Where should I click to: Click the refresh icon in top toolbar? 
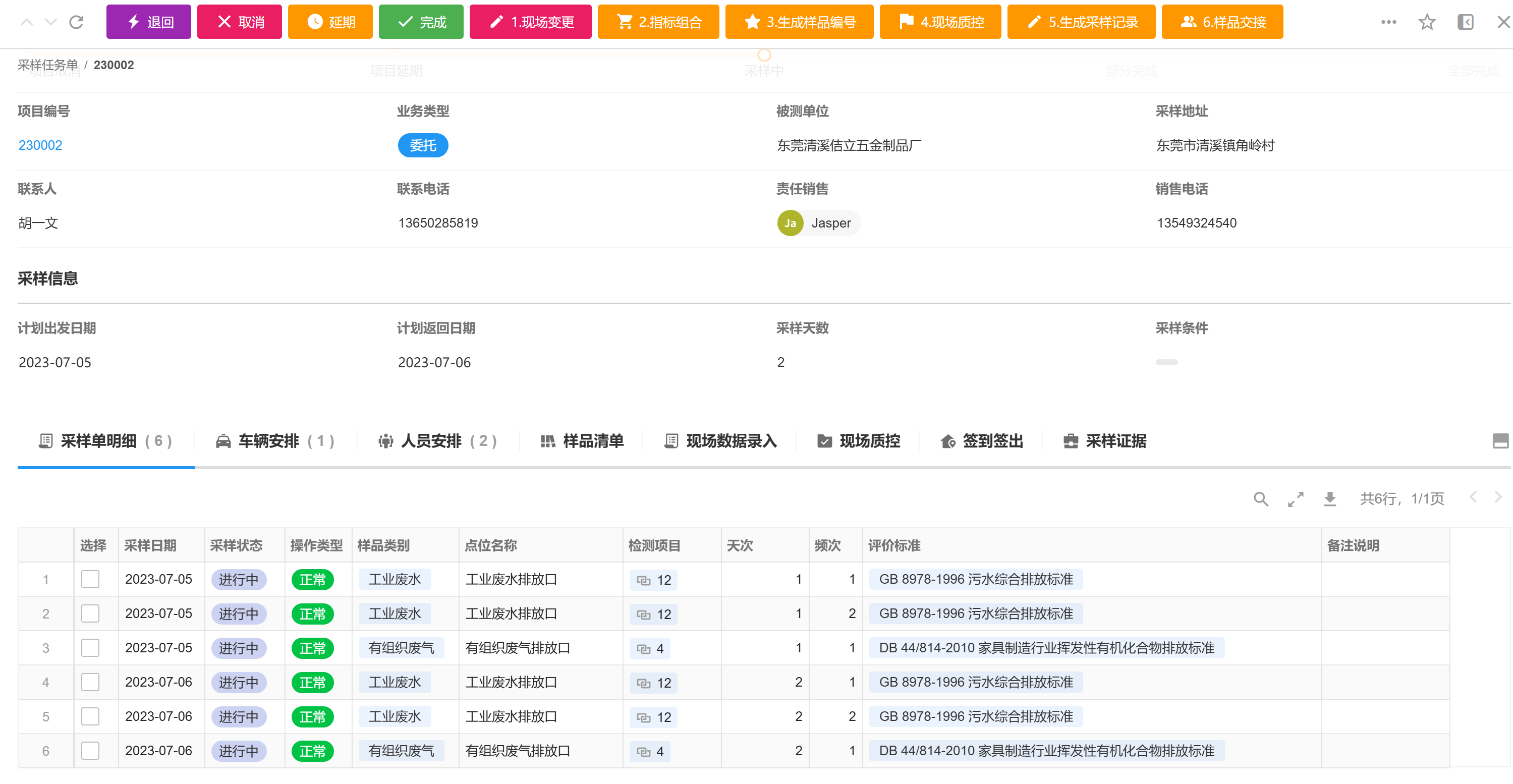76,22
